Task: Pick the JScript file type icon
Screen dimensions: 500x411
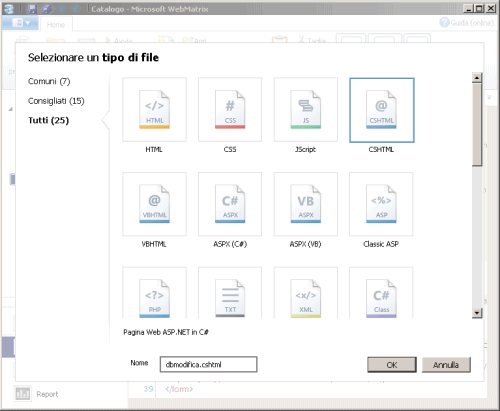Action: [306, 110]
